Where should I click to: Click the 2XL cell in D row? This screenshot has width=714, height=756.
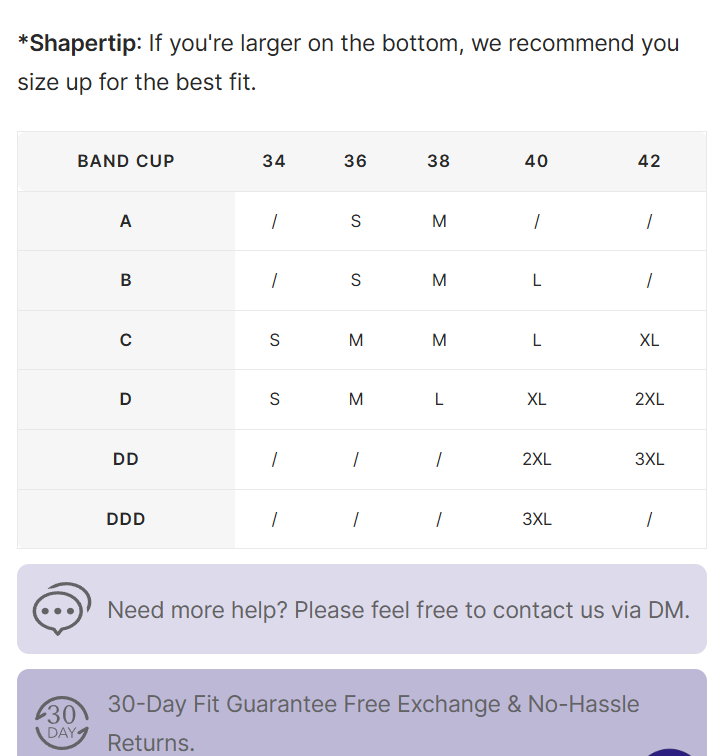(x=649, y=399)
